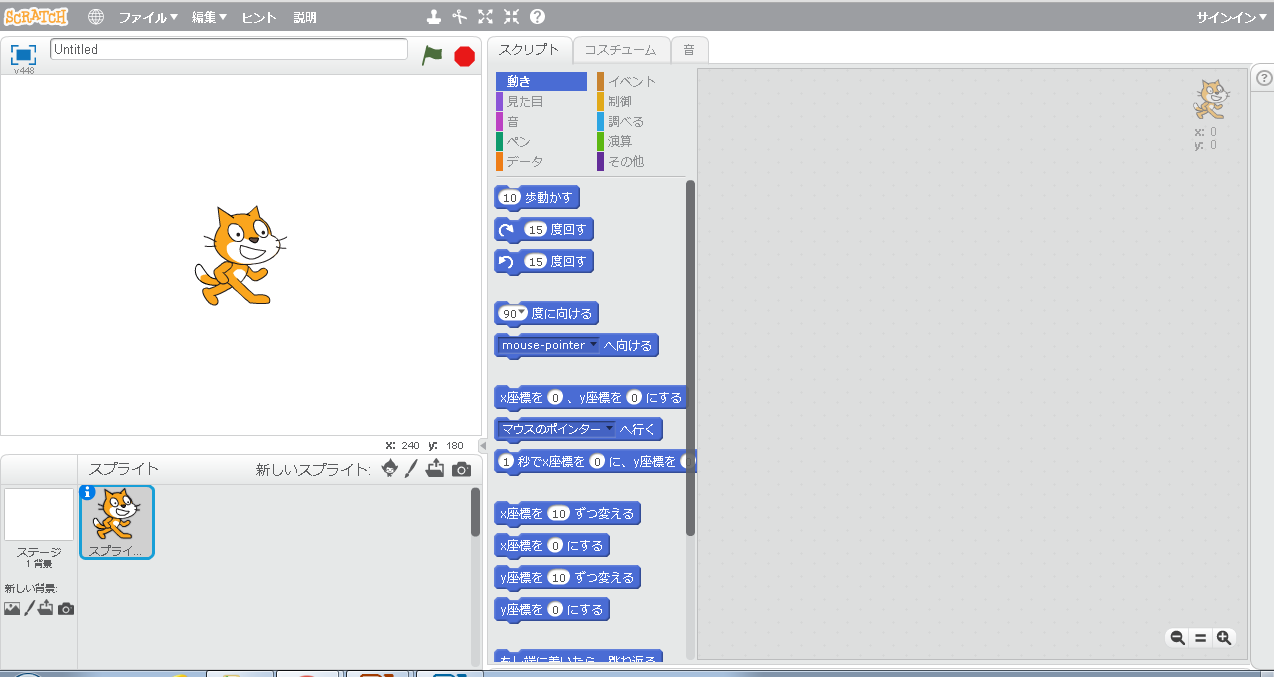Upload sprite from file

coord(435,469)
